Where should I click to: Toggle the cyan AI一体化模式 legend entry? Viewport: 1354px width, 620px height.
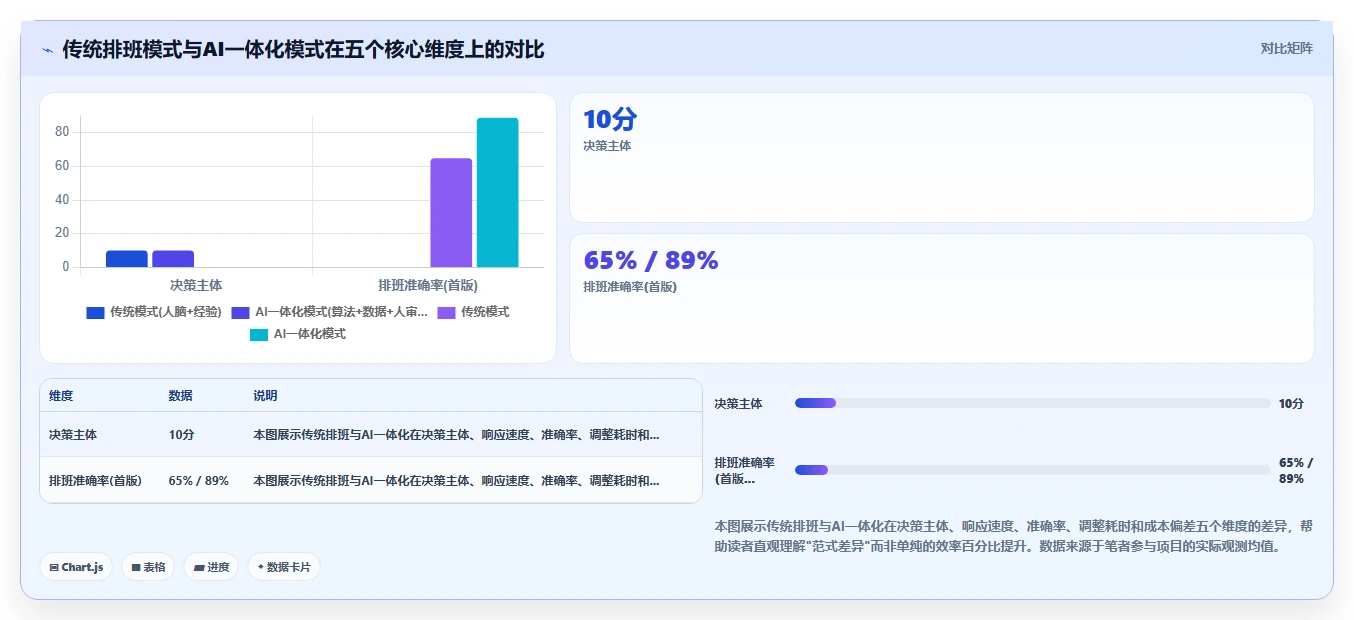coord(297,334)
